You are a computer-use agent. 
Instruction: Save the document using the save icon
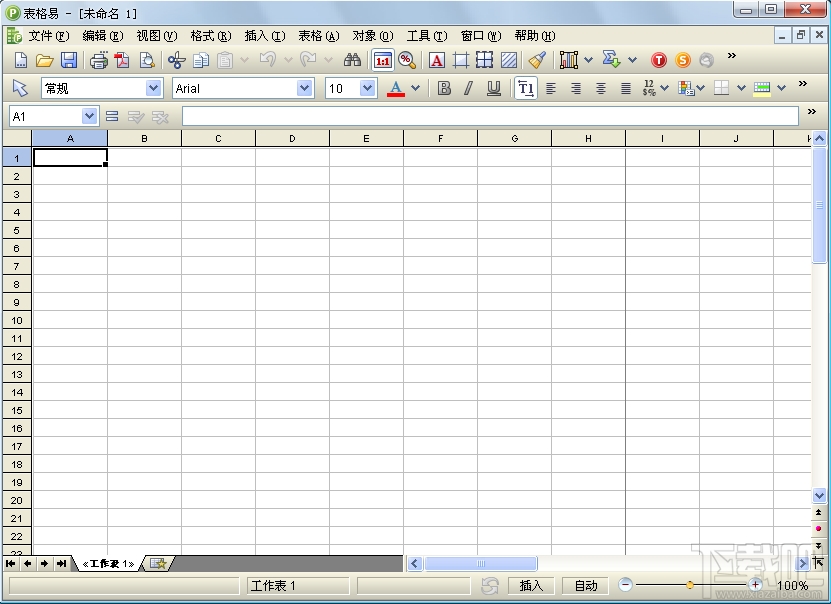tap(68, 60)
